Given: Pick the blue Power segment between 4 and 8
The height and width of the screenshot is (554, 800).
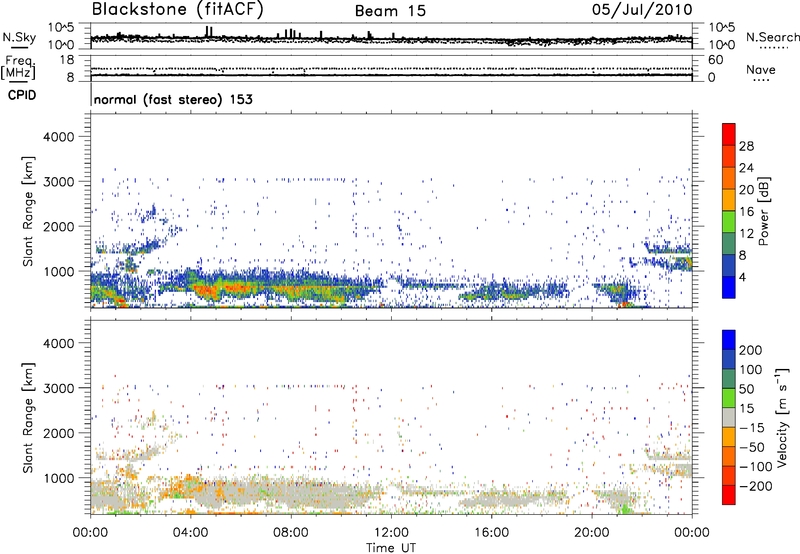Looking at the screenshot, I should click(x=729, y=266).
